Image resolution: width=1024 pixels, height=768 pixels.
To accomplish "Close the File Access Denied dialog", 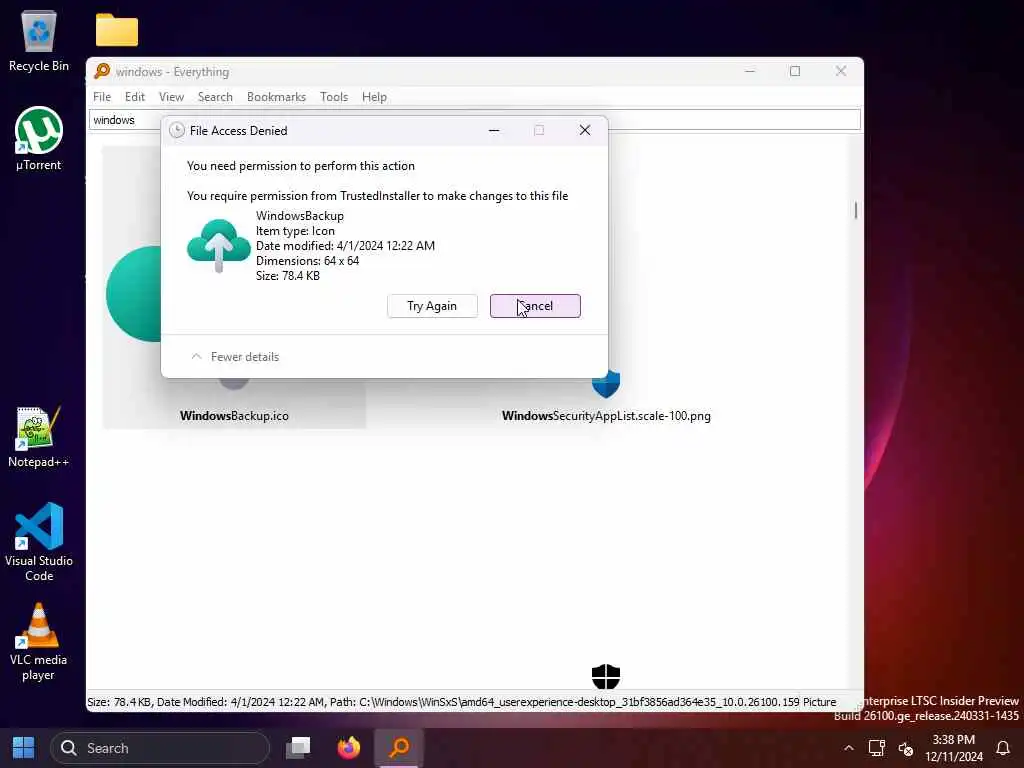I will 584,131.
